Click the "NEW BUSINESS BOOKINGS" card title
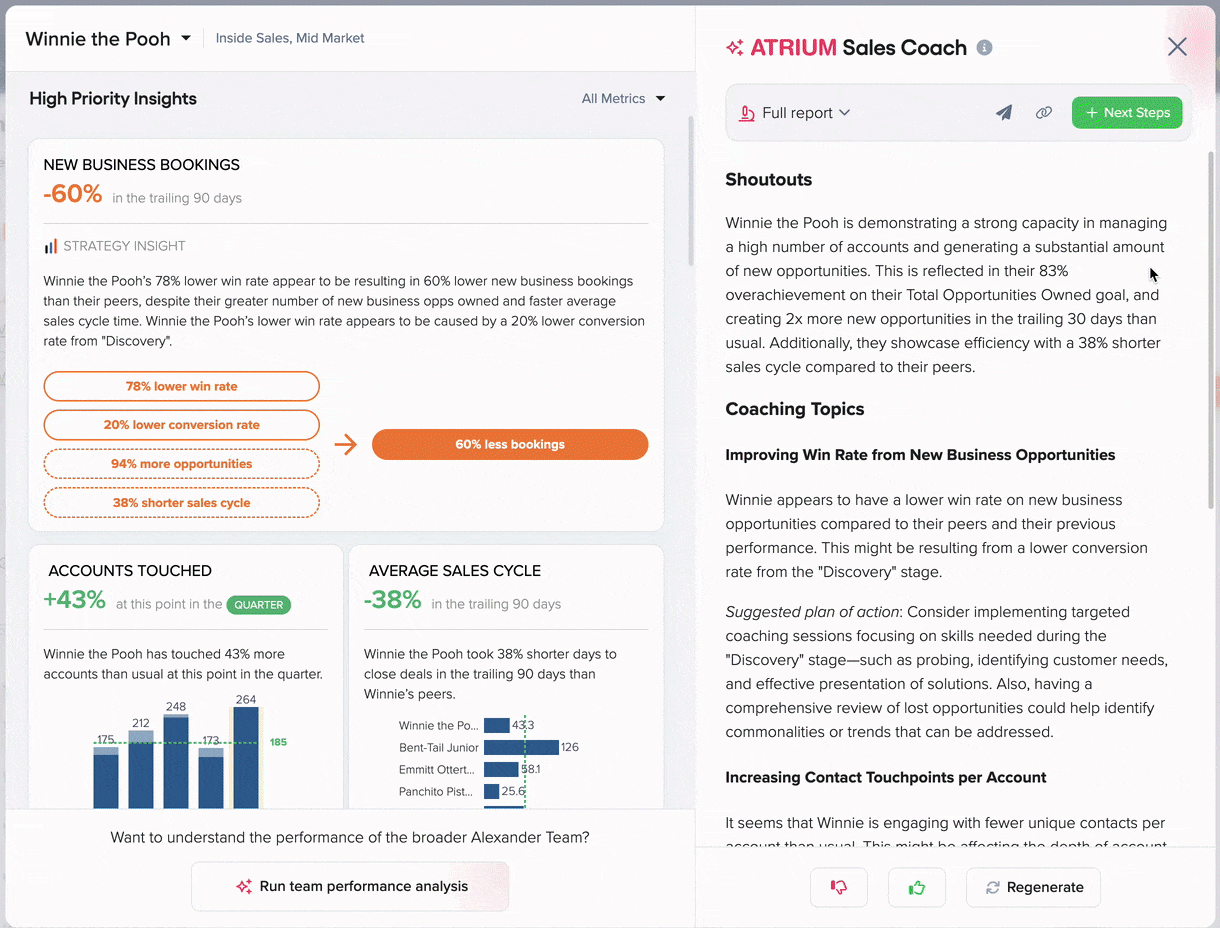The image size is (1220, 928). coord(142,165)
